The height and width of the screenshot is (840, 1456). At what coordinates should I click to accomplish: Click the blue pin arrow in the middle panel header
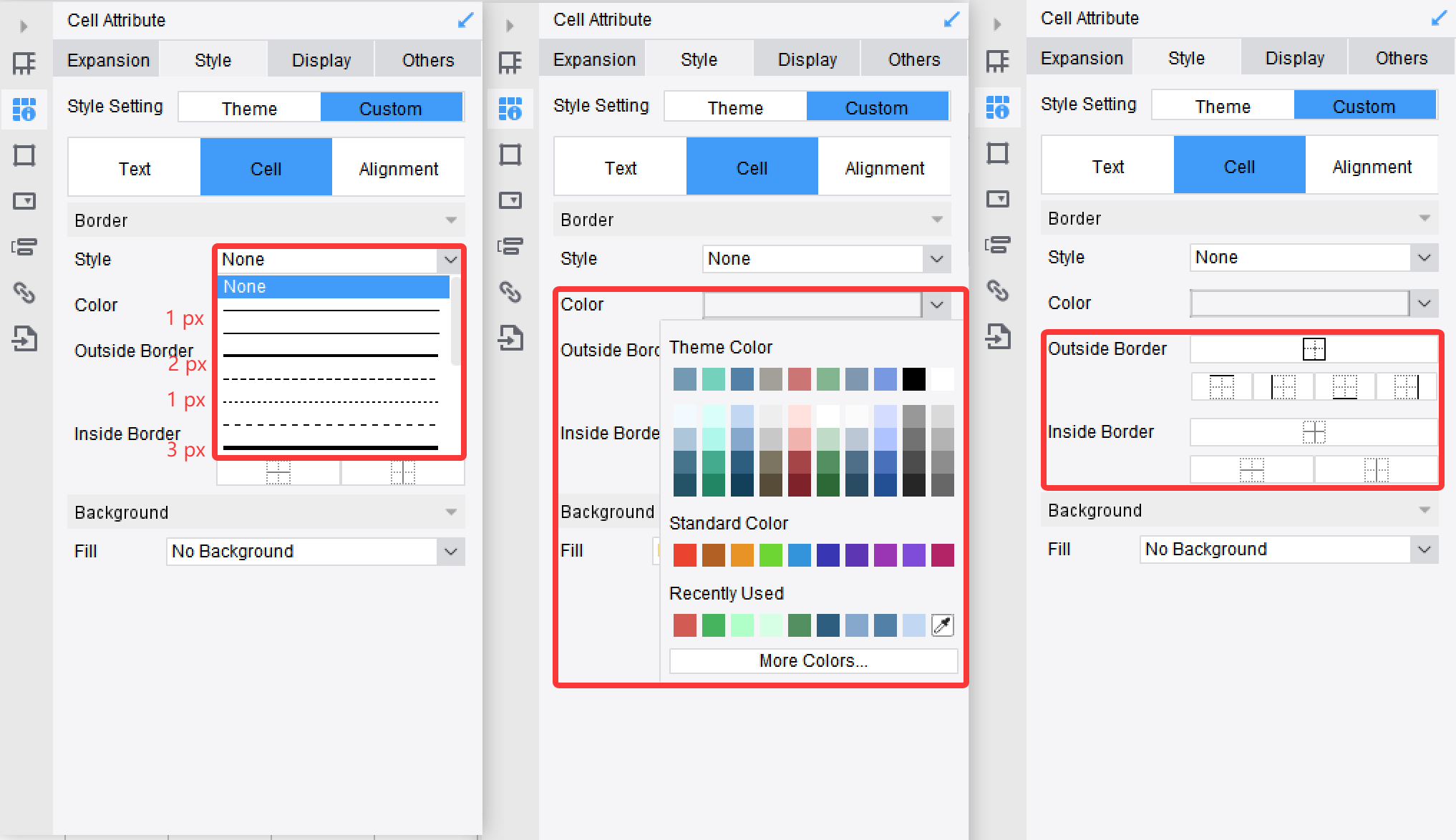951,19
